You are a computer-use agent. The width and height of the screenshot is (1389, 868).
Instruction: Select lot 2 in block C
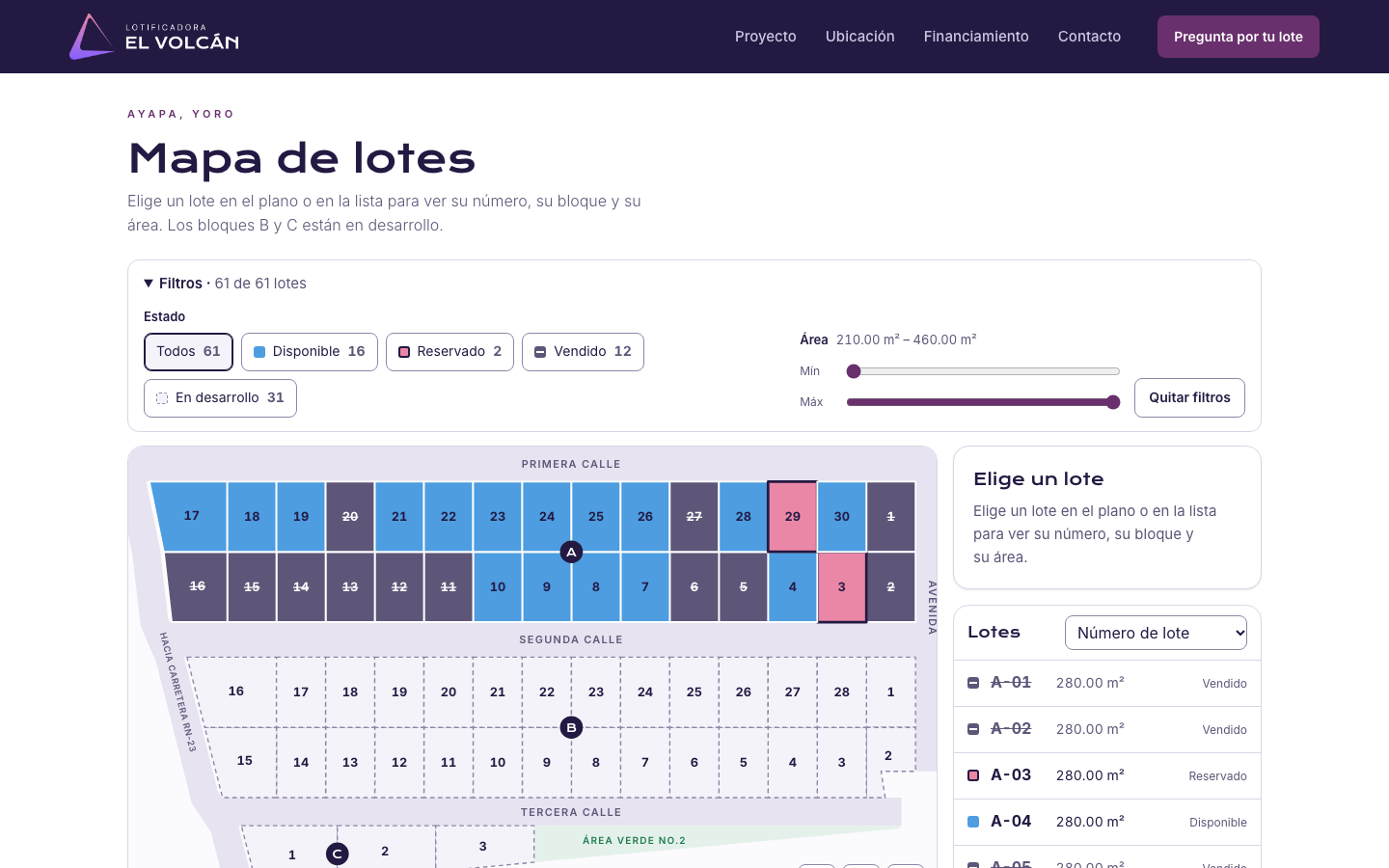point(385,851)
